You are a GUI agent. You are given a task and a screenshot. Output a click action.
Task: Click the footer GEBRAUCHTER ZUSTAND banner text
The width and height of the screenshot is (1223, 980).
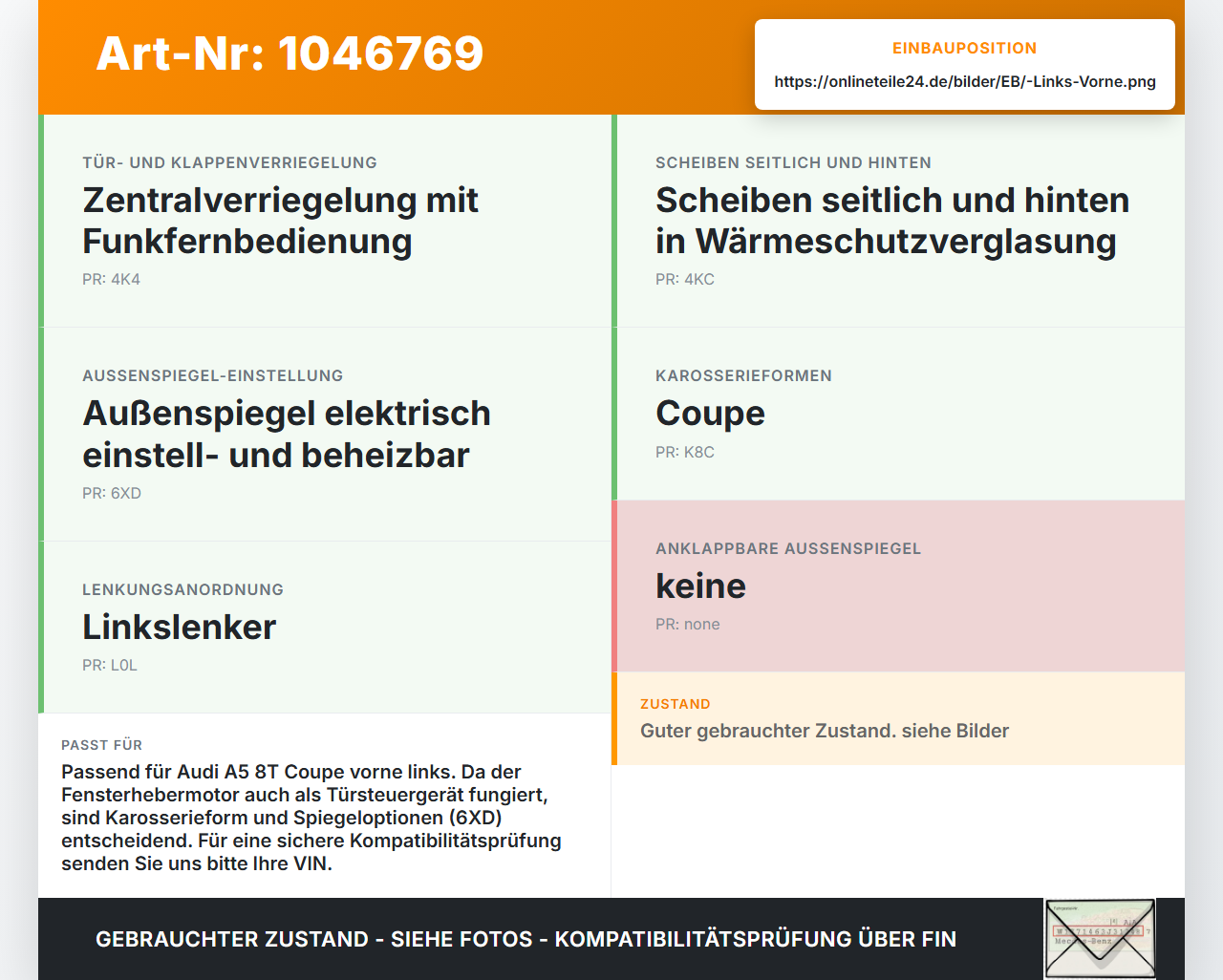pyautogui.click(x=526, y=939)
